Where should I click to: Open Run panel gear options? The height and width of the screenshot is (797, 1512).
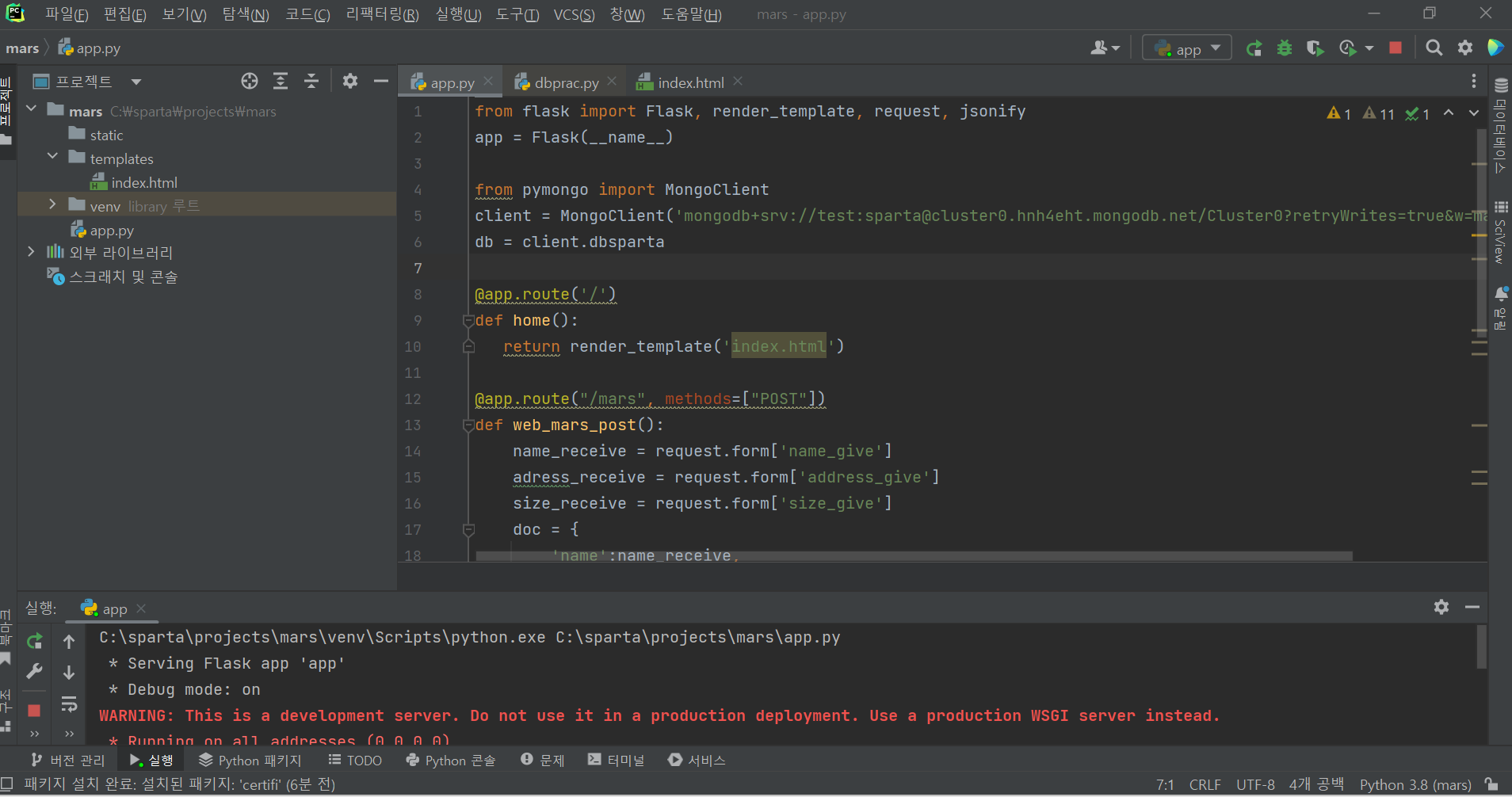(1441, 607)
